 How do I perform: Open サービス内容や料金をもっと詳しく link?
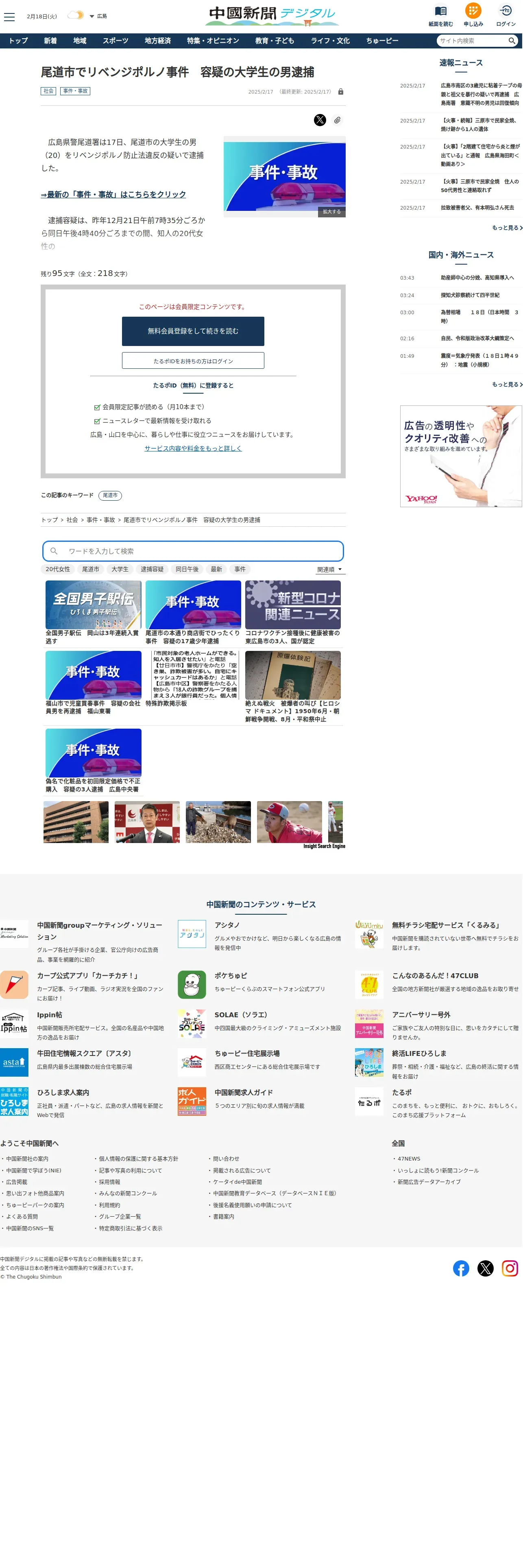point(193,449)
